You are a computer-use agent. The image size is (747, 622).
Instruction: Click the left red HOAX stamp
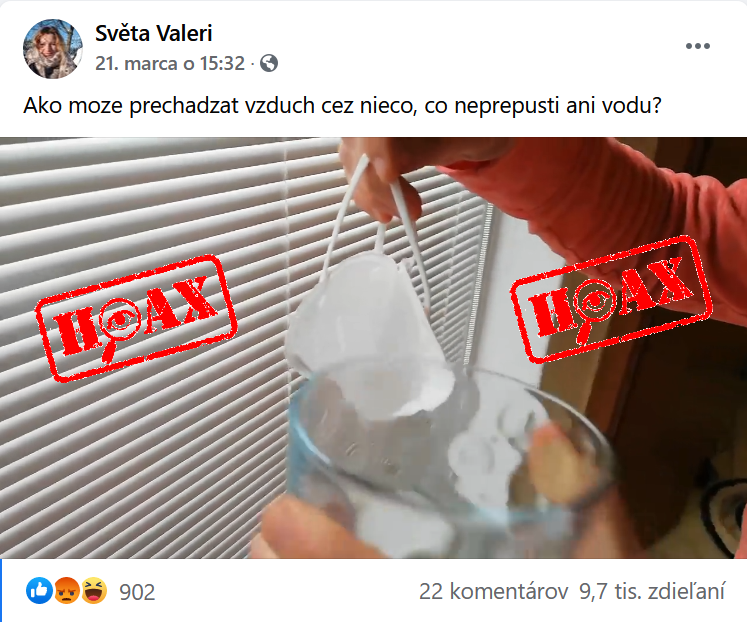(136, 318)
